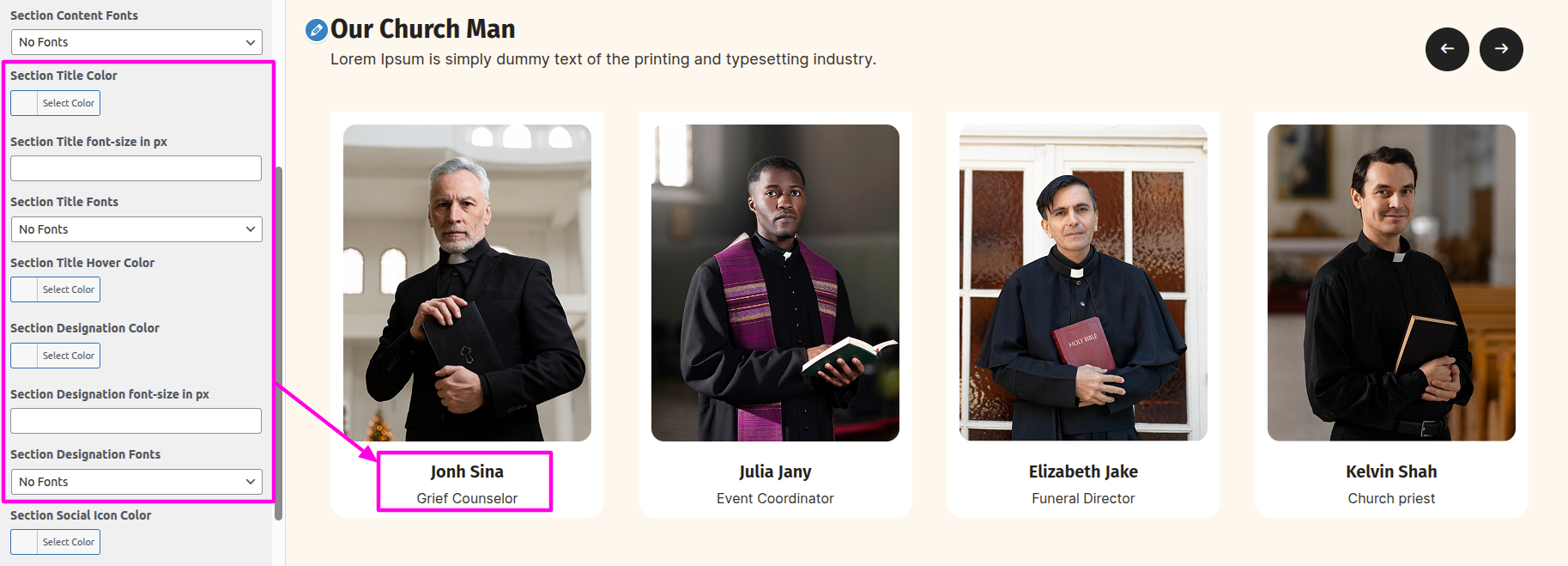Open Section Designation Fonts dropdown

click(x=136, y=482)
